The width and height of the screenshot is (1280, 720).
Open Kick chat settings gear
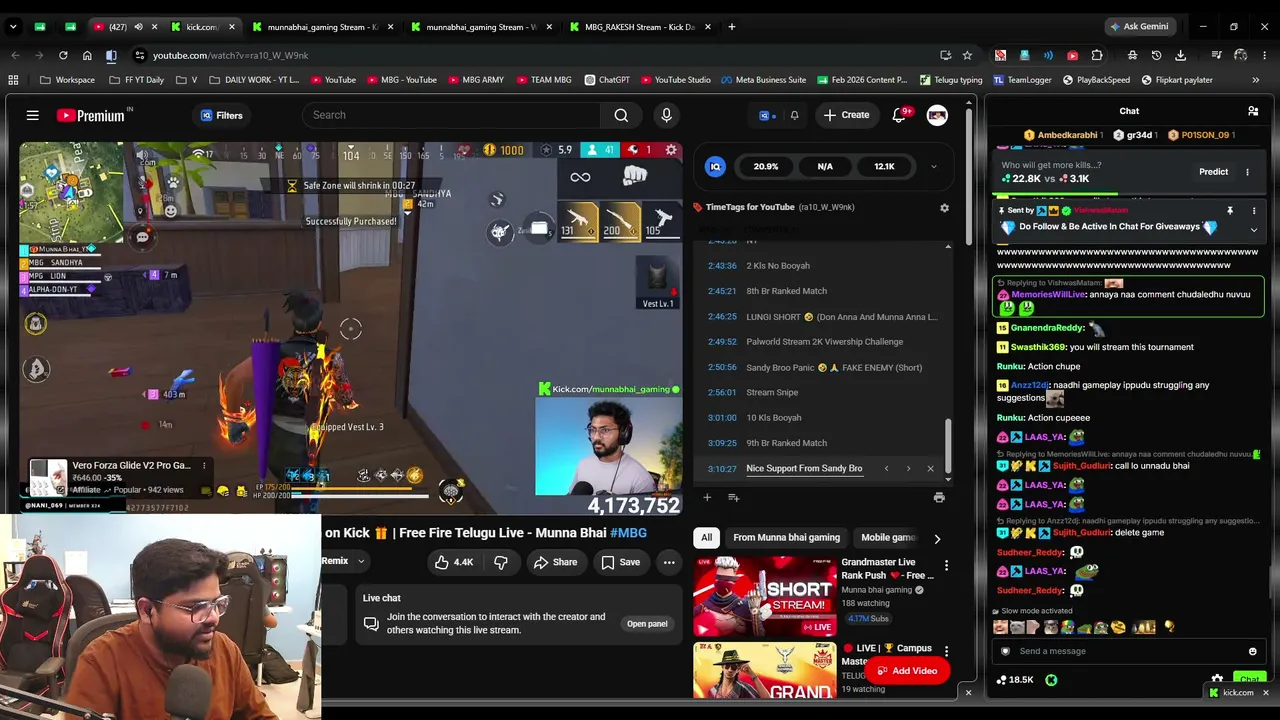point(1217,679)
